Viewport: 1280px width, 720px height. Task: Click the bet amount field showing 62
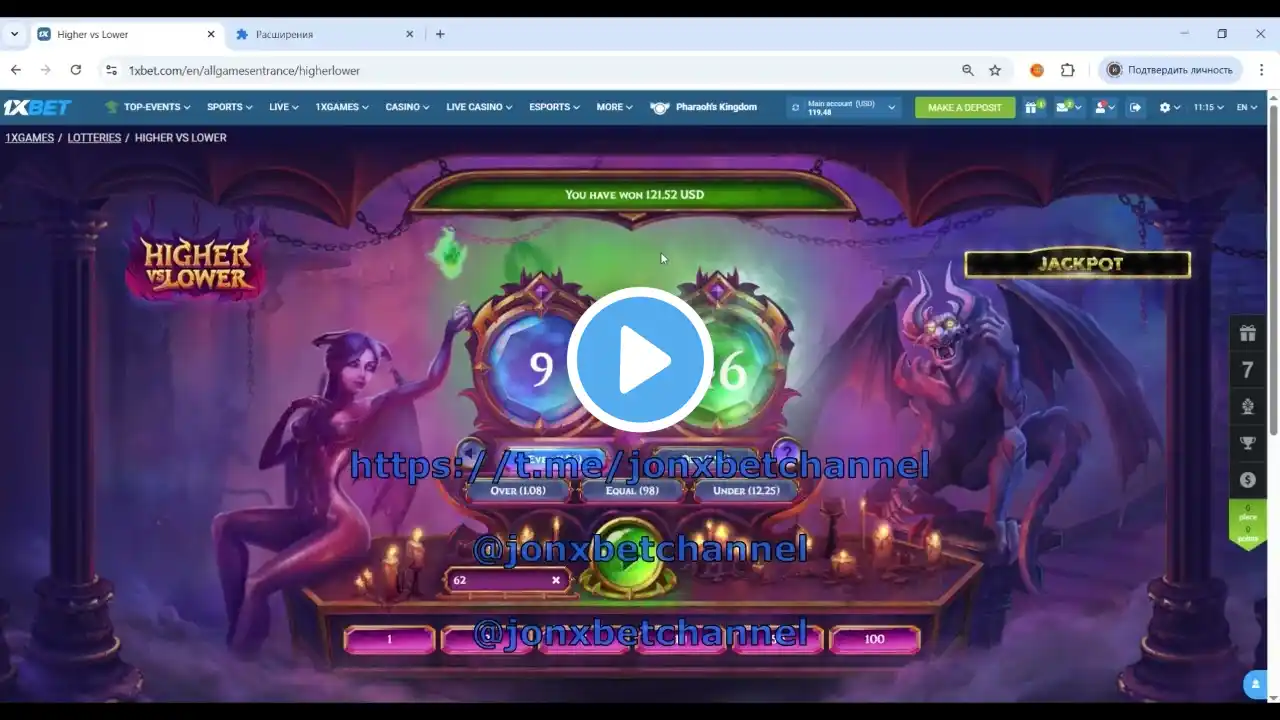[x=508, y=580]
